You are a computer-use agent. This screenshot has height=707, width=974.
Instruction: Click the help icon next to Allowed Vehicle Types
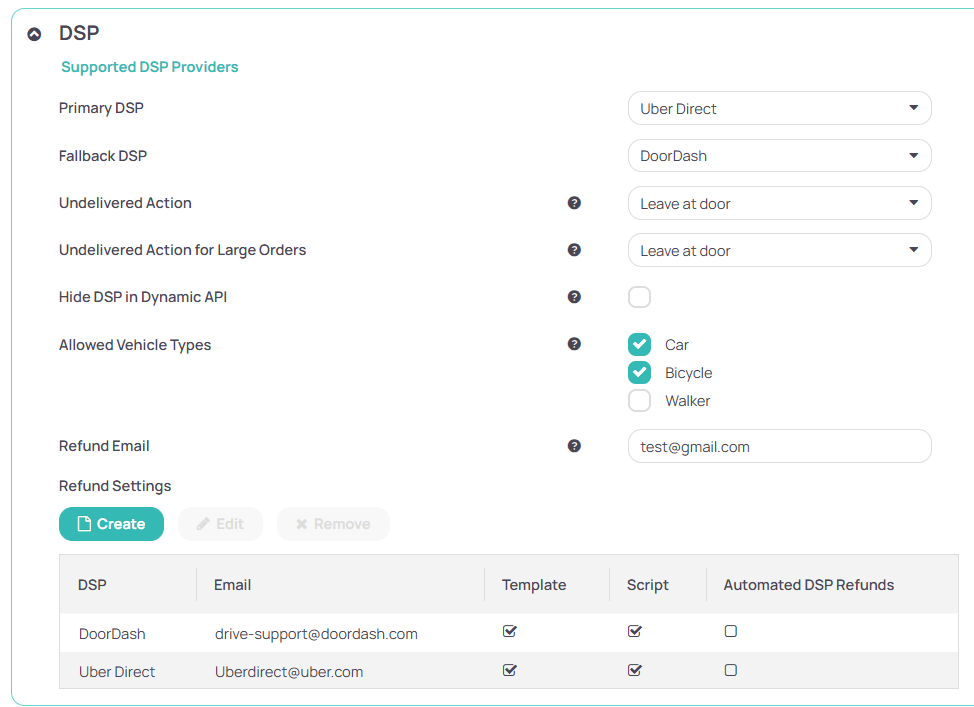tap(575, 343)
